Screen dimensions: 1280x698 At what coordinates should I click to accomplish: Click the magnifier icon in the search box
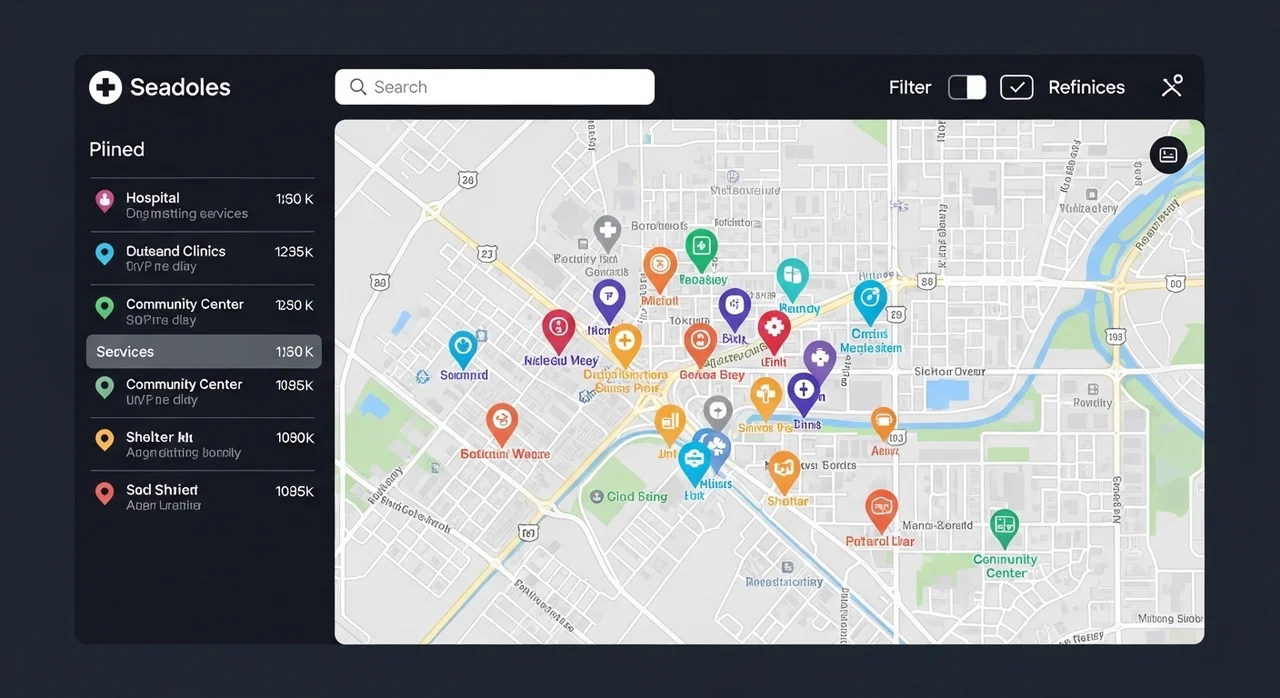[358, 87]
